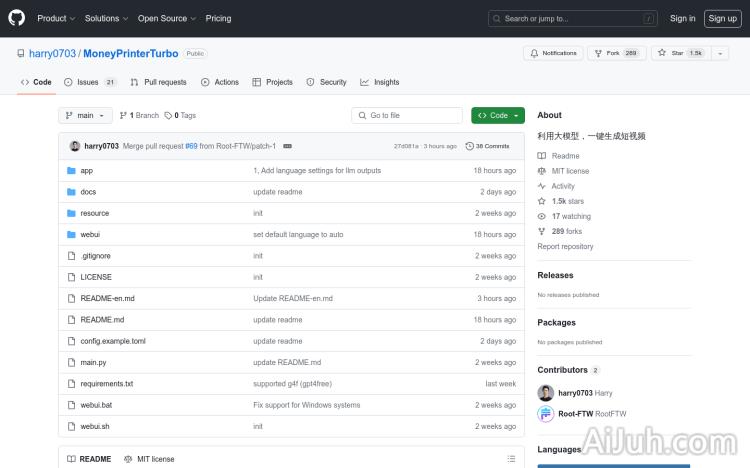This screenshot has height=468, width=750.
Task: Click the GitHub logo icon
Action: 17,18
